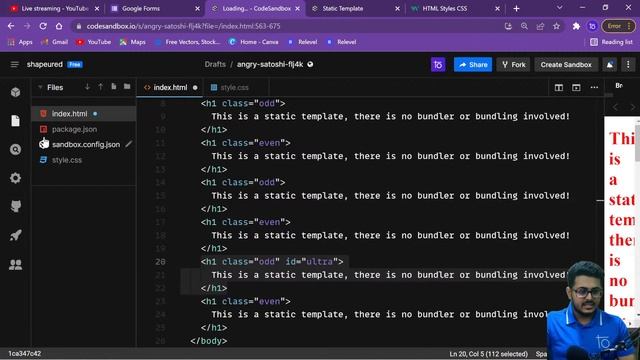
Task: Open the Explorer file icon in sidebar
Action: click(16, 121)
